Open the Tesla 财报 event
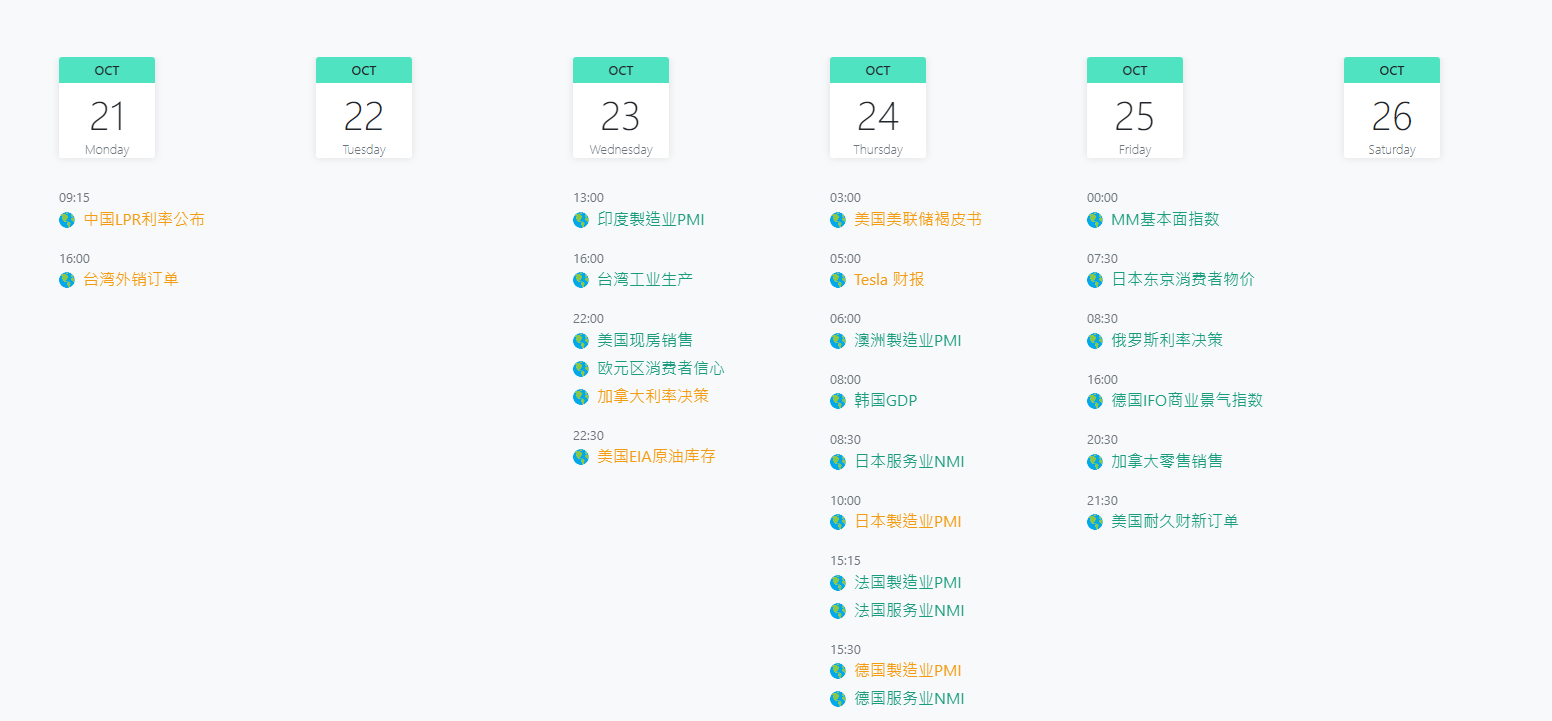This screenshot has height=721, width=1552. 889,279
